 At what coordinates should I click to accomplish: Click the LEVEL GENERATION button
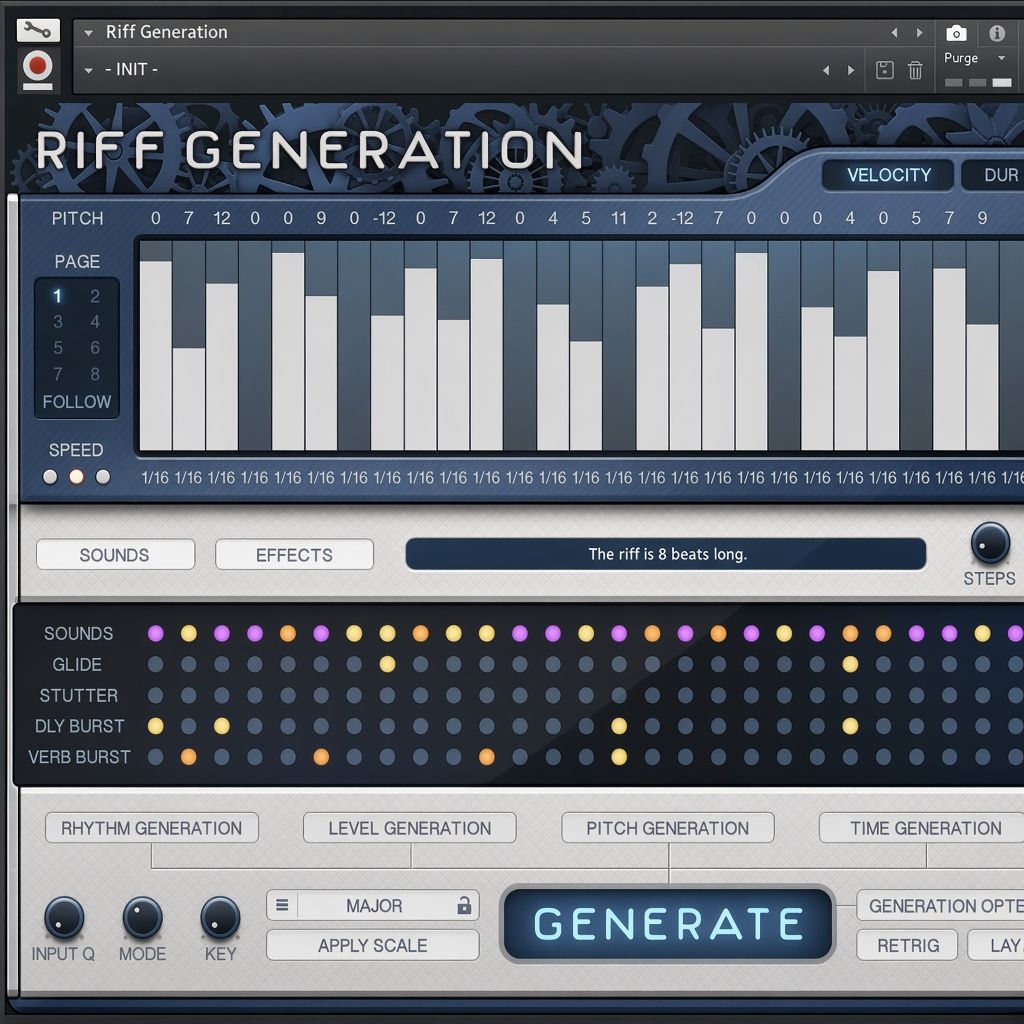click(x=409, y=828)
